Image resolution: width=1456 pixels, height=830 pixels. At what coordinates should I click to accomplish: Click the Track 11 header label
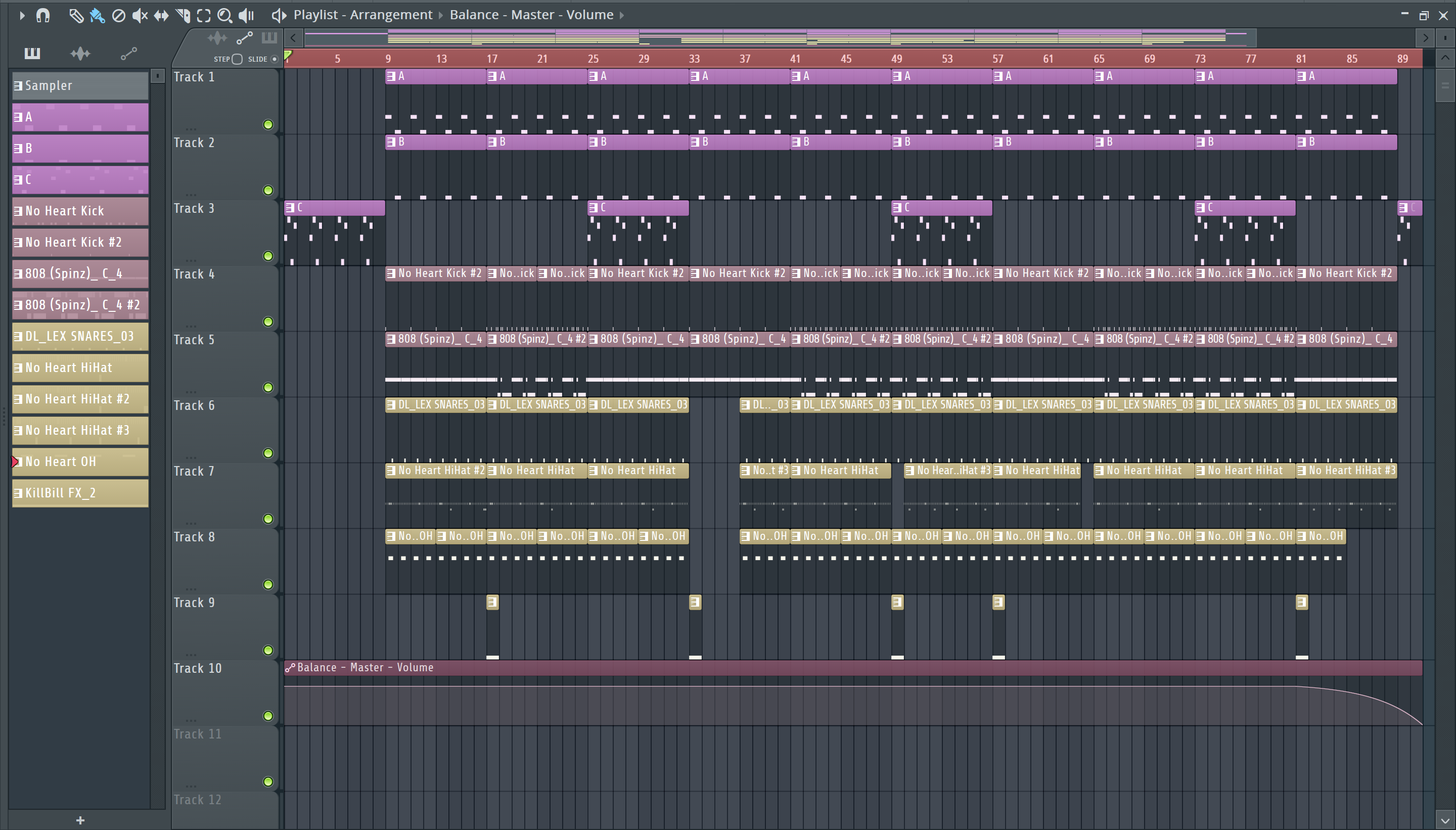pyautogui.click(x=197, y=734)
